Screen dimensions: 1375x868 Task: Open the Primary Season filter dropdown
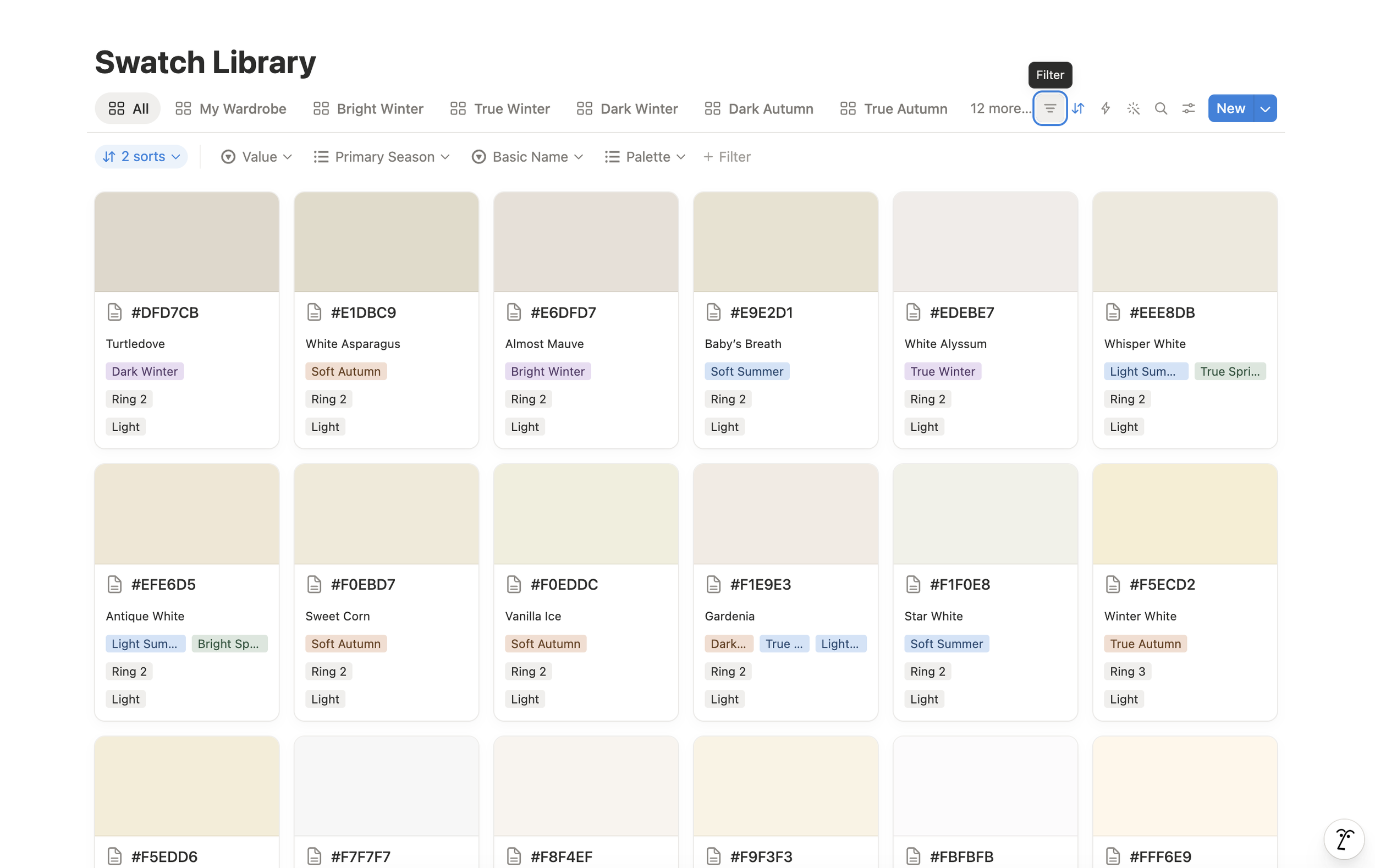pyautogui.click(x=382, y=156)
